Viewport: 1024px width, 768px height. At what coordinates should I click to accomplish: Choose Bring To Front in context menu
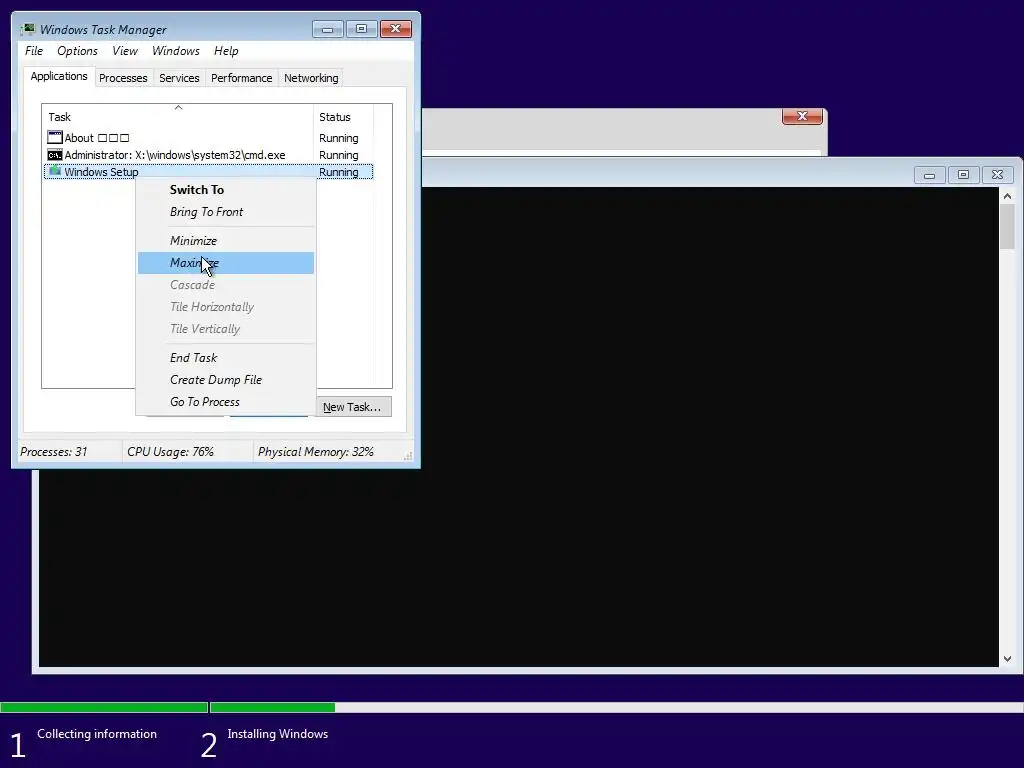click(x=225, y=212)
